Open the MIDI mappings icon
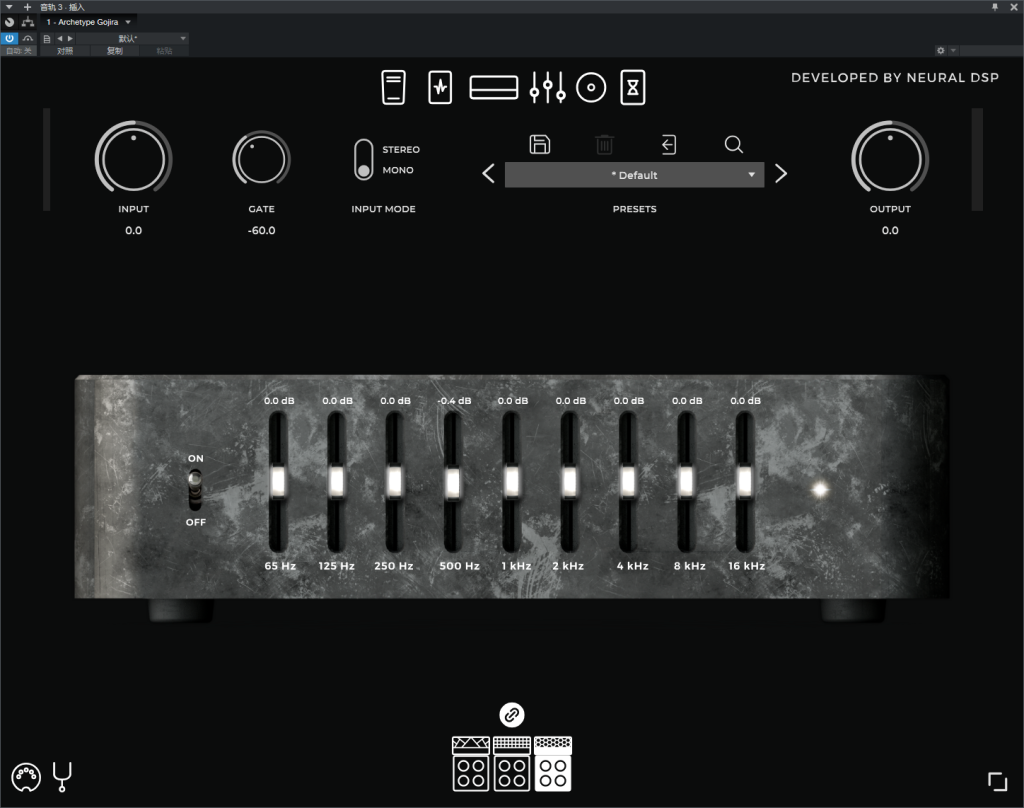 pyautogui.click(x=26, y=777)
